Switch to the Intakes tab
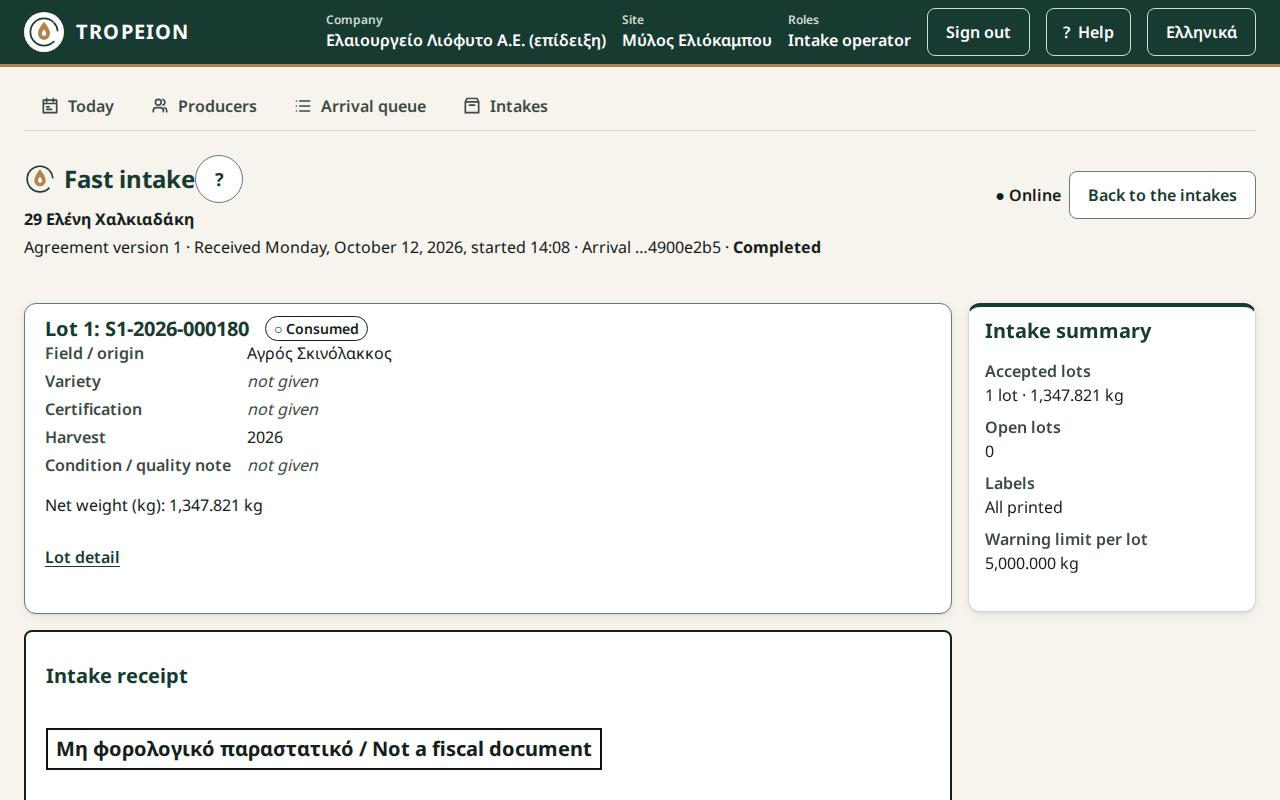The height and width of the screenshot is (800, 1280). coord(506,106)
